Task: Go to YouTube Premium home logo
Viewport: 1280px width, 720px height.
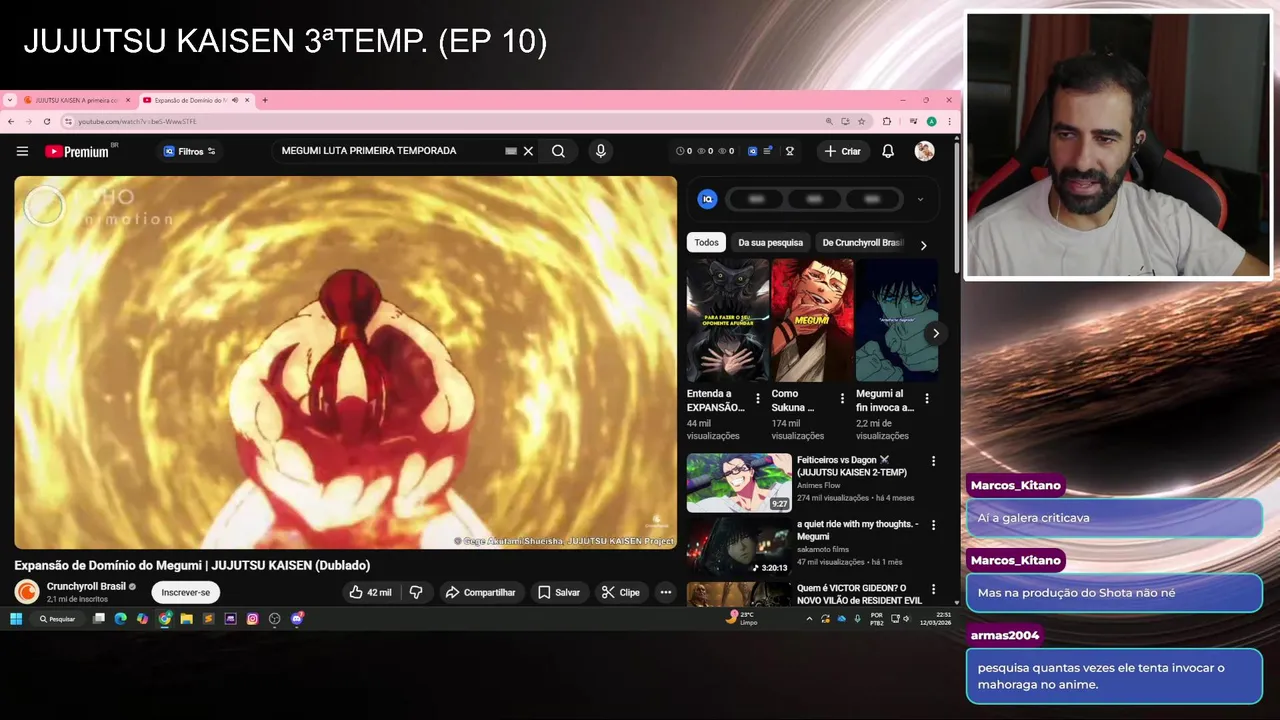Action: click(x=79, y=151)
